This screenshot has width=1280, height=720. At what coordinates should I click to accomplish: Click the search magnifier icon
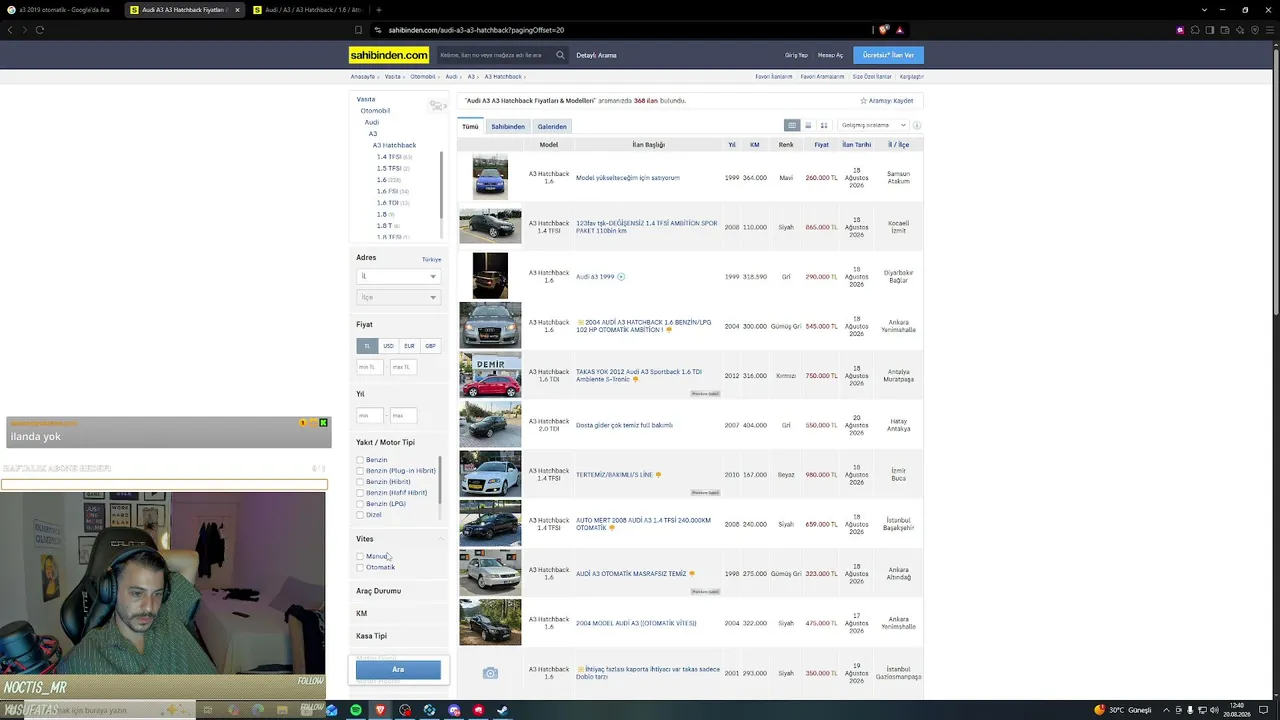pyautogui.click(x=560, y=55)
